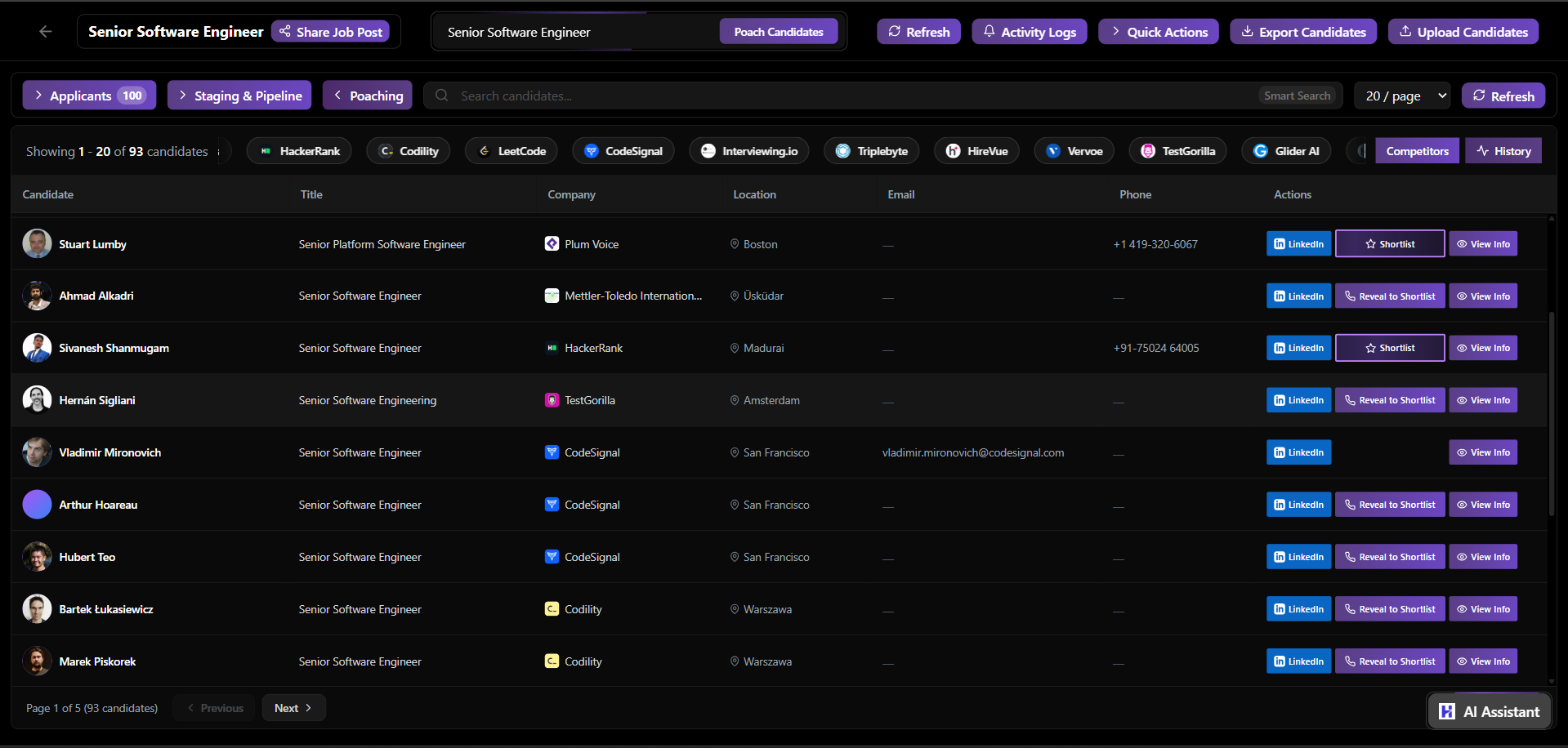Open Stuart Lumby's LinkedIn profile
1568x748 pixels.
1298,244
